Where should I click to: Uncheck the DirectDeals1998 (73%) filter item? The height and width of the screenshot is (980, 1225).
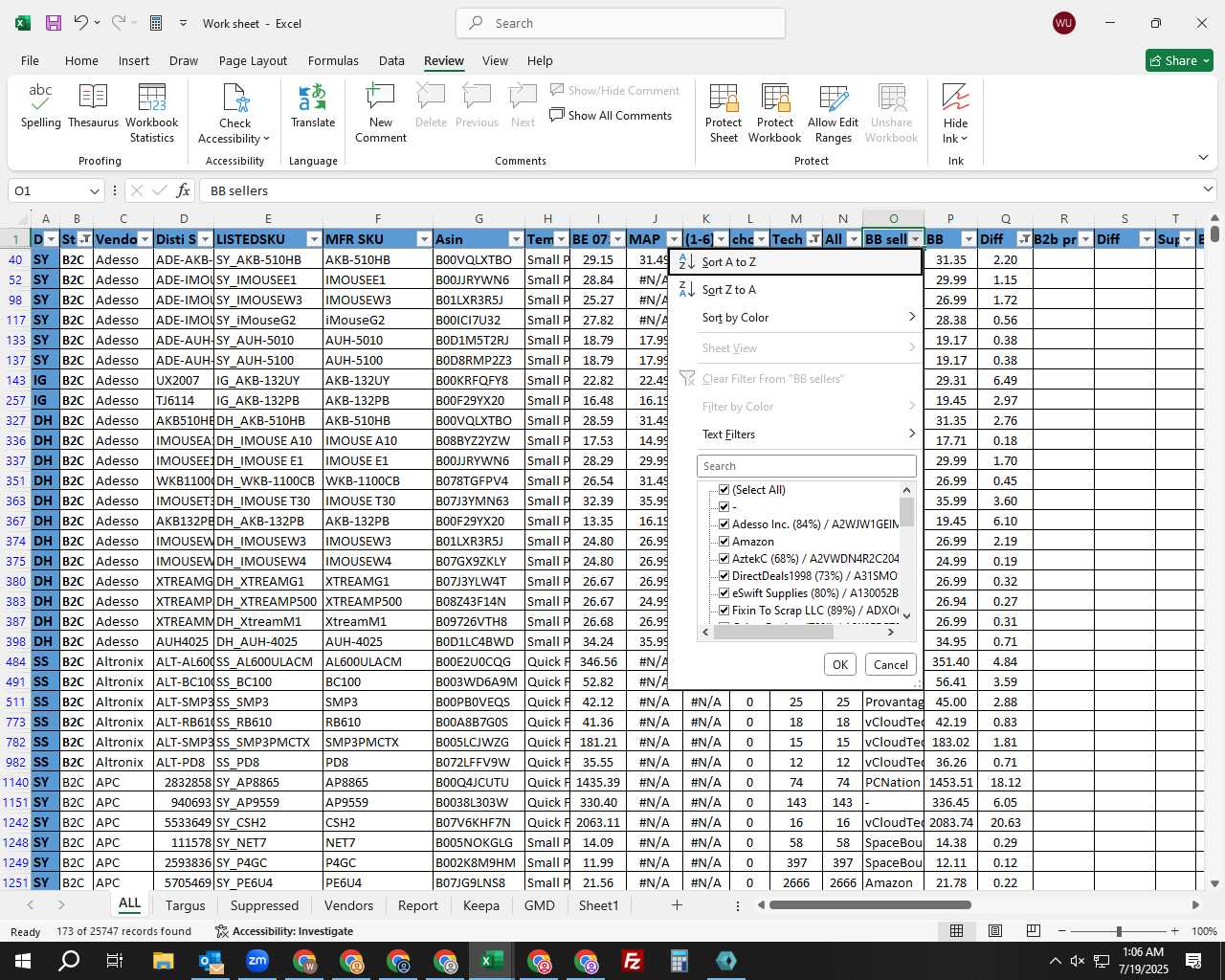(724, 576)
